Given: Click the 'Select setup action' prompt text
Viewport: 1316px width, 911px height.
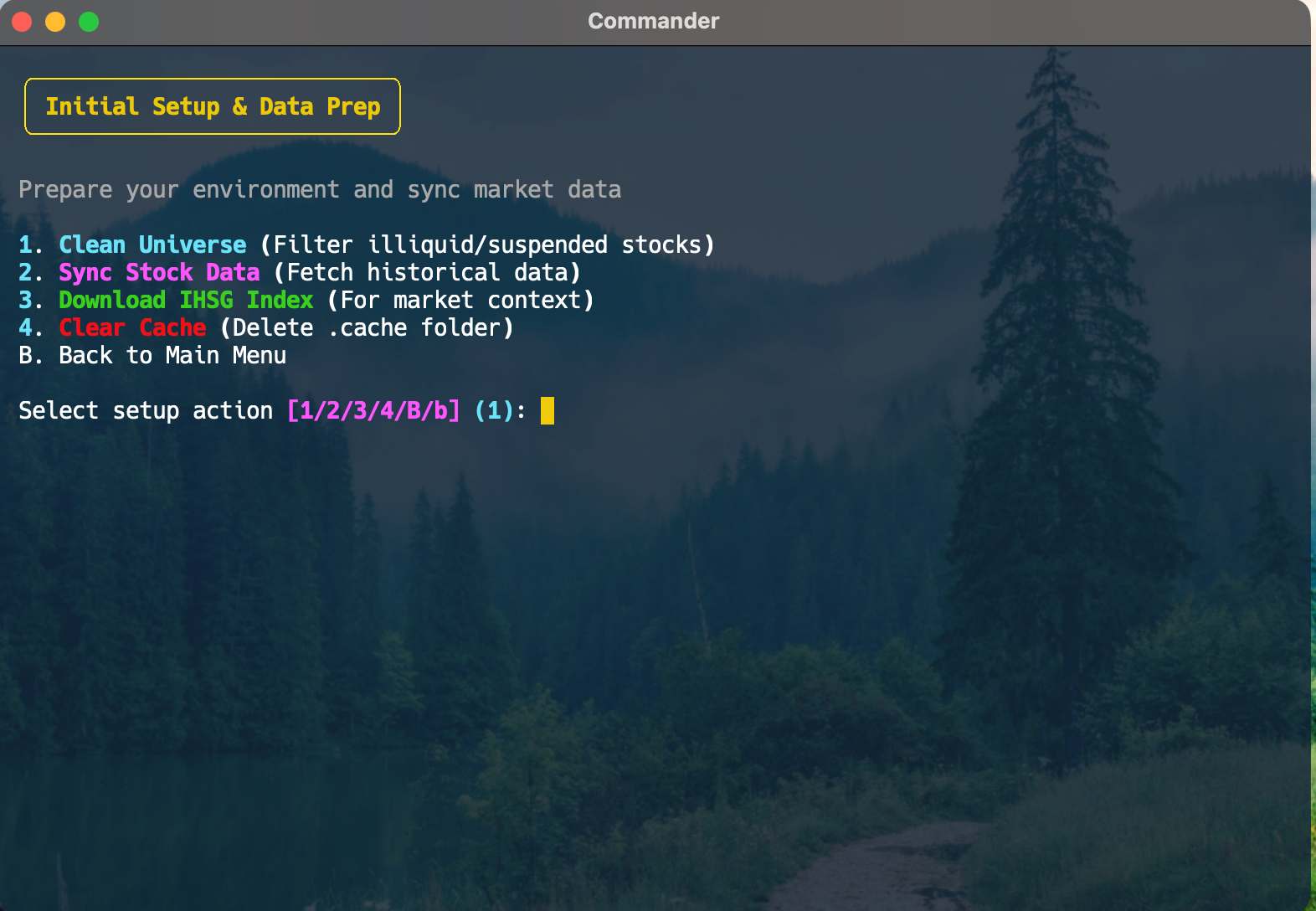Looking at the screenshot, I should (x=146, y=411).
